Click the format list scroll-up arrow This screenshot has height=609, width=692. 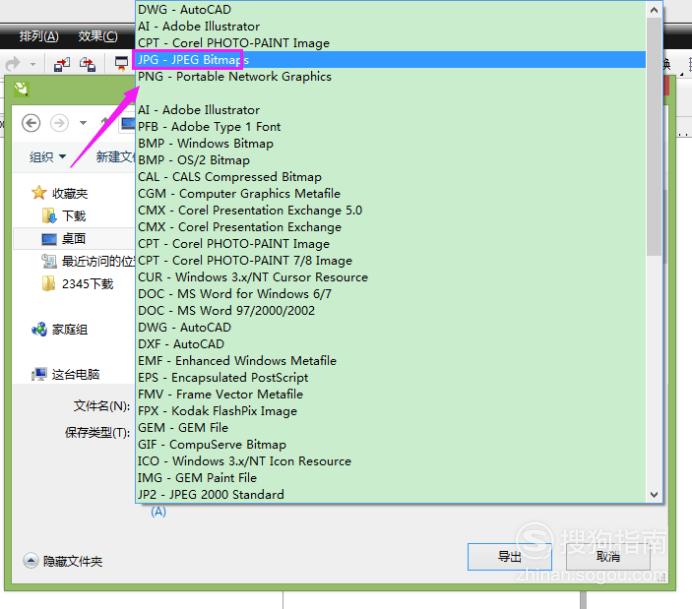[x=654, y=10]
